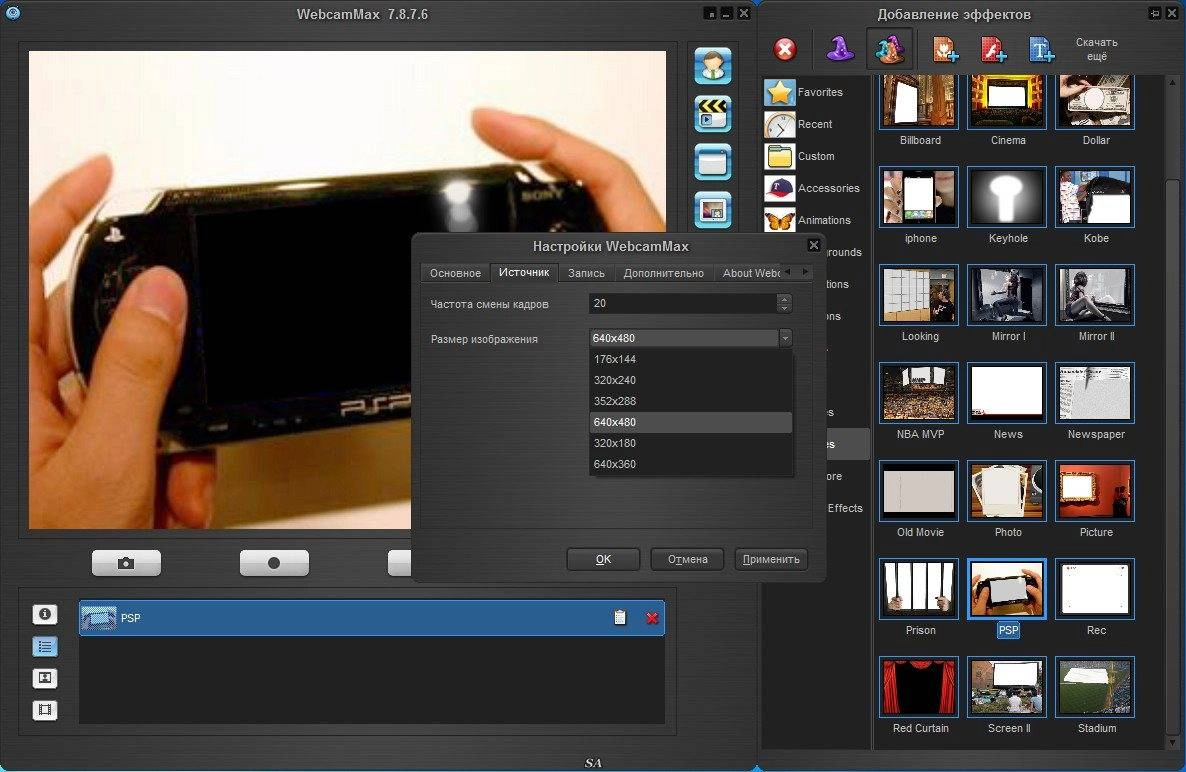
Task: Click the filmstrip videos sidebar icon
Action: coord(45,710)
